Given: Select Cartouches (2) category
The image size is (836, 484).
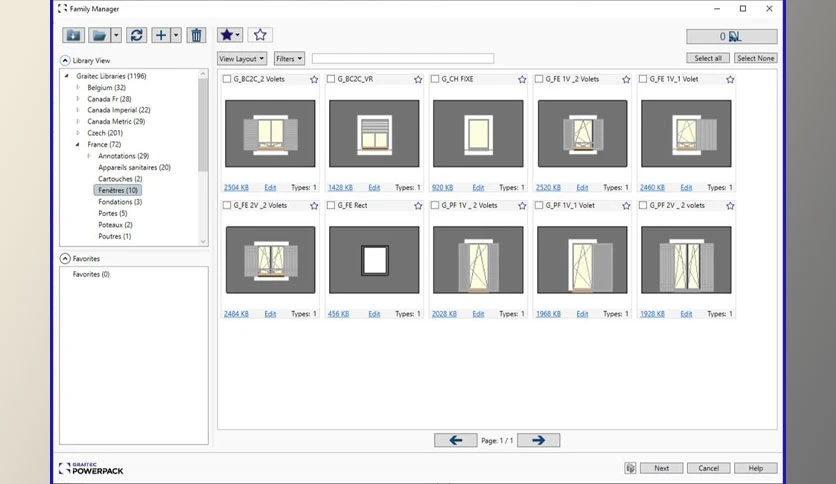Looking at the screenshot, I should 120,179.
